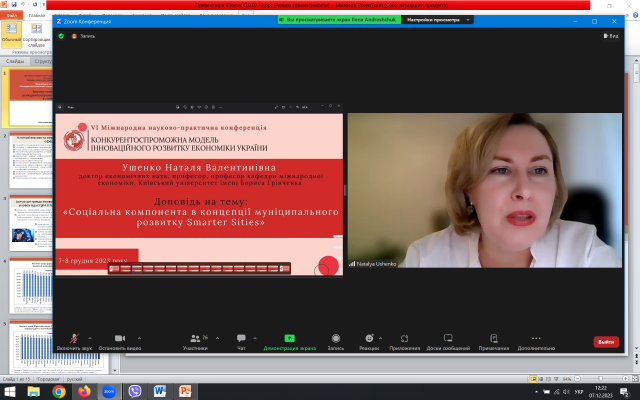This screenshot has width=640, height=400.
Task: Open Chrome from the Windows taskbar
Action: [x=58, y=391]
